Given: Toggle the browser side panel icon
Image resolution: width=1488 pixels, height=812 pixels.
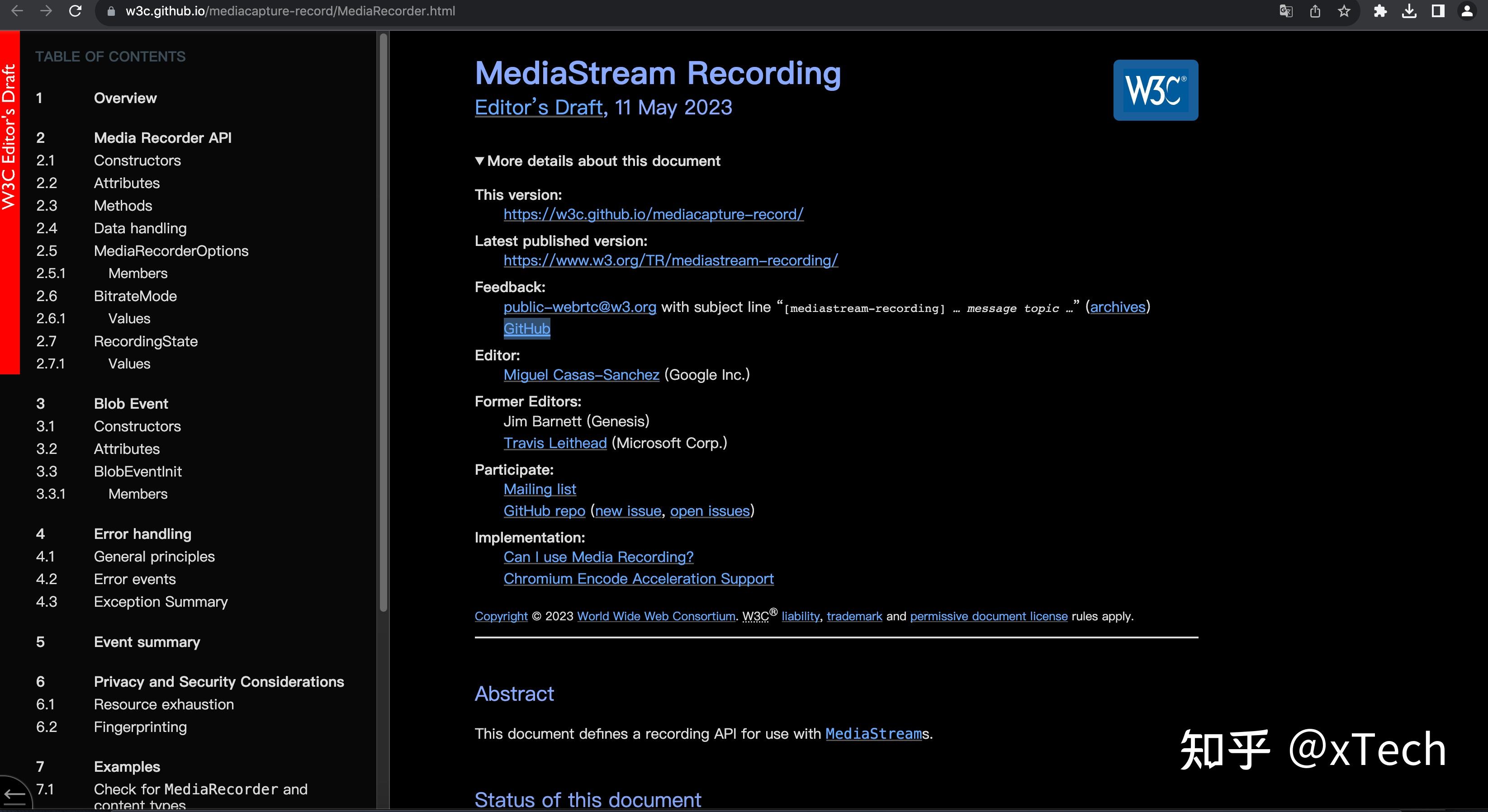Looking at the screenshot, I should 1438,11.
